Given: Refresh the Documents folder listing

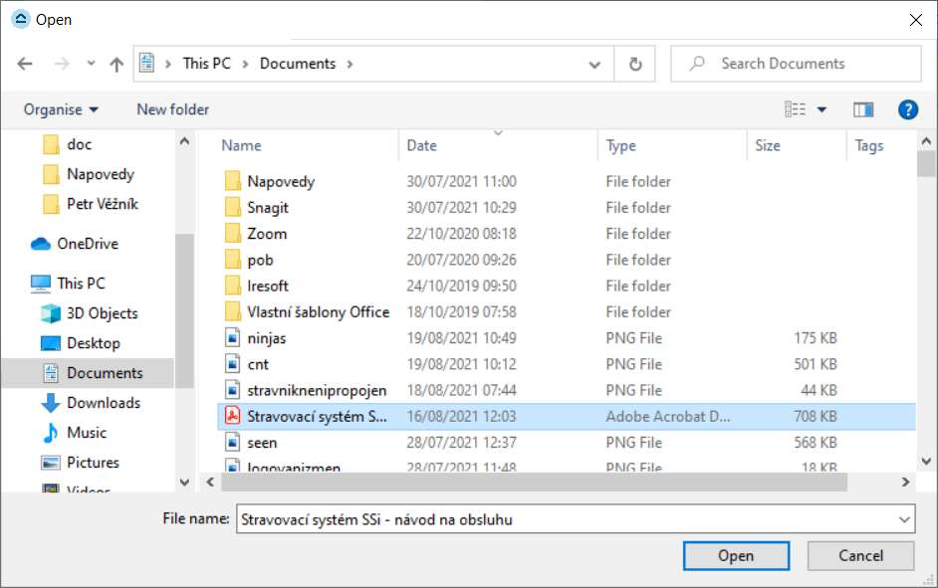Looking at the screenshot, I should (x=635, y=63).
